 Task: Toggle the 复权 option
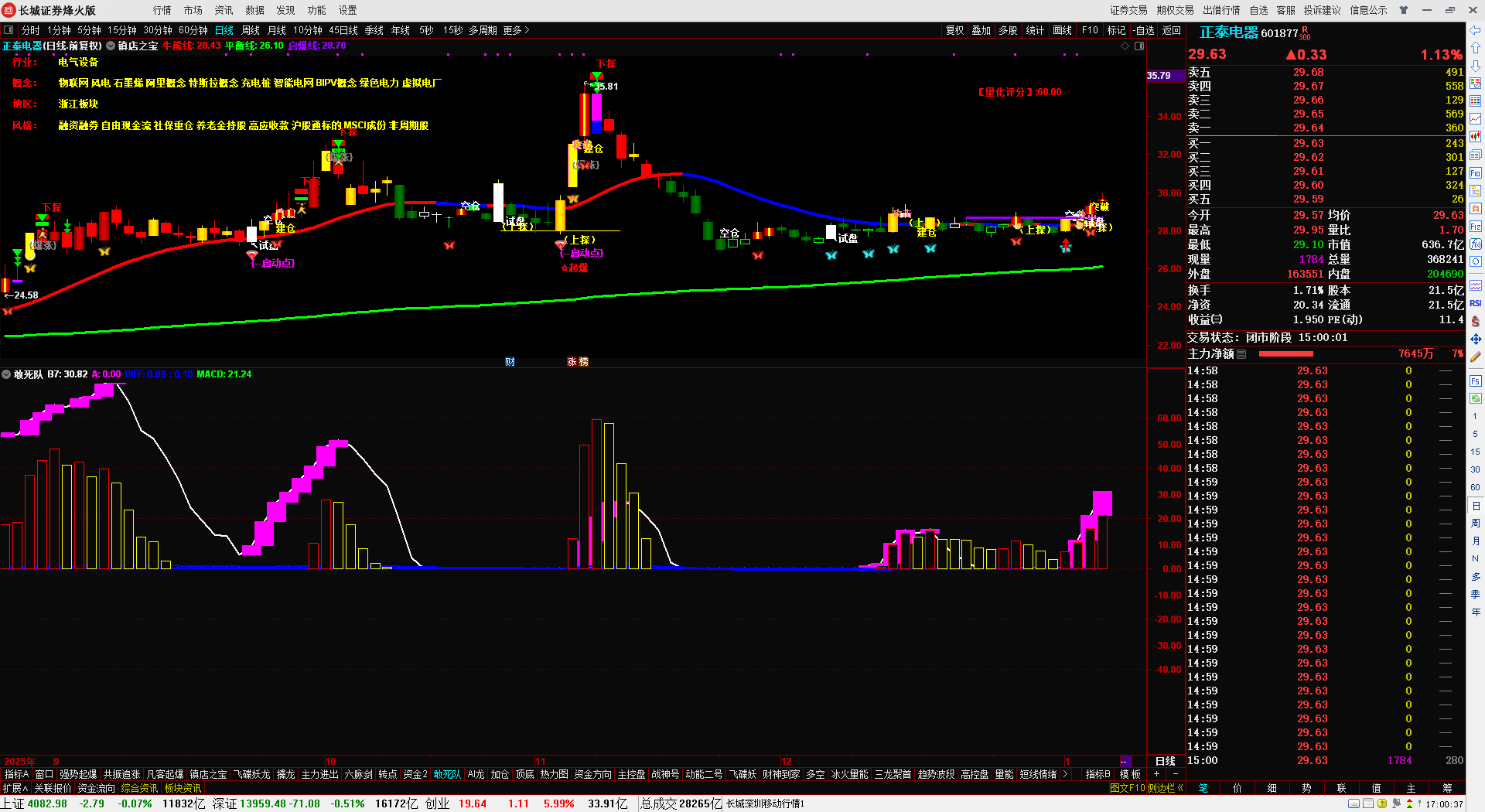point(955,30)
